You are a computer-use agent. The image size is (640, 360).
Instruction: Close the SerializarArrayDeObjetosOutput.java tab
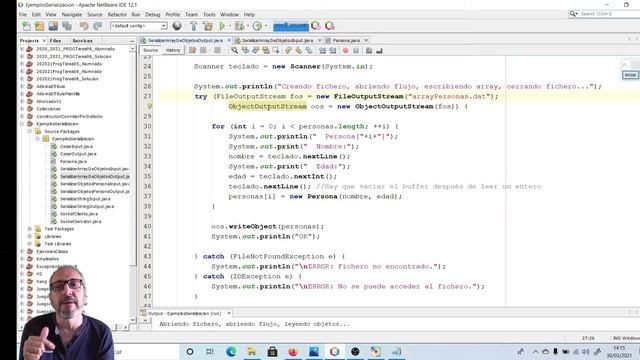pyautogui.click(x=229, y=40)
